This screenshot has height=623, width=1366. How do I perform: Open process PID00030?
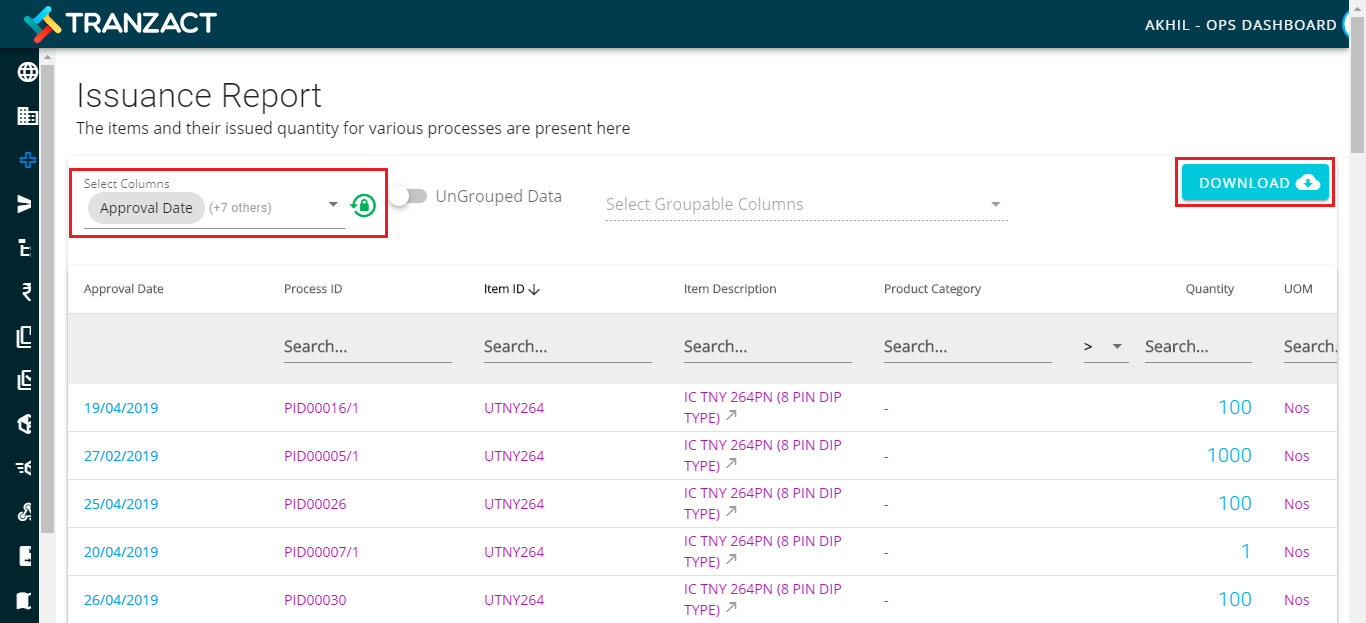pos(315,600)
